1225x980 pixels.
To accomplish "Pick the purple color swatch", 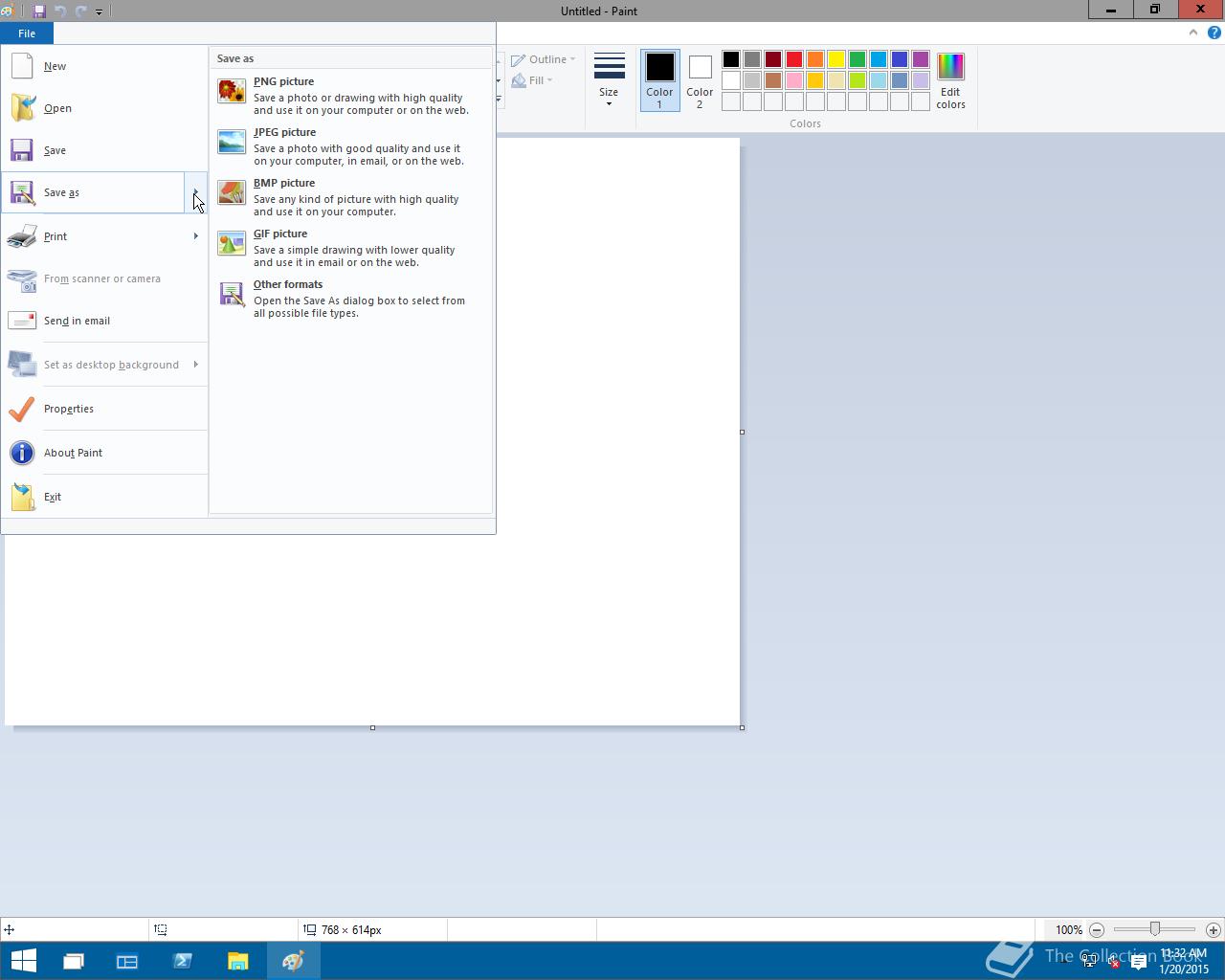I will [921, 59].
